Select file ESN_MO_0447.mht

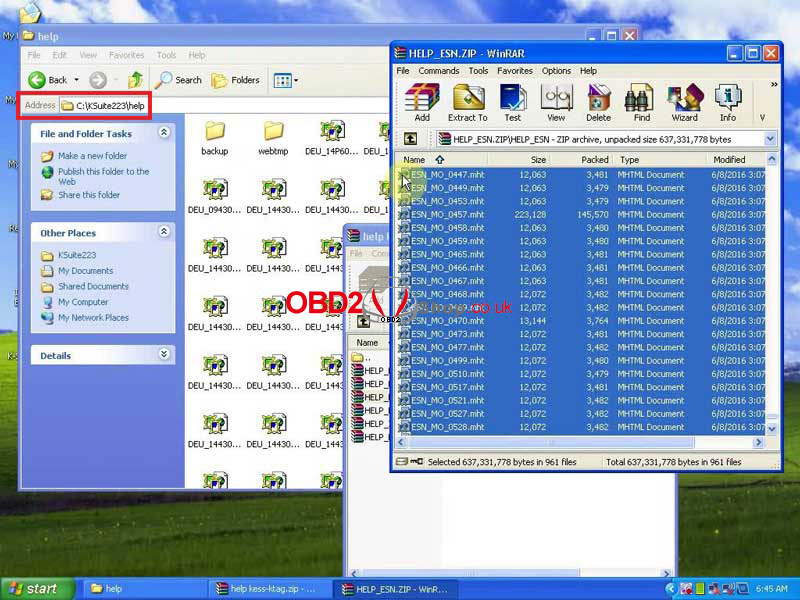tap(581, 174)
